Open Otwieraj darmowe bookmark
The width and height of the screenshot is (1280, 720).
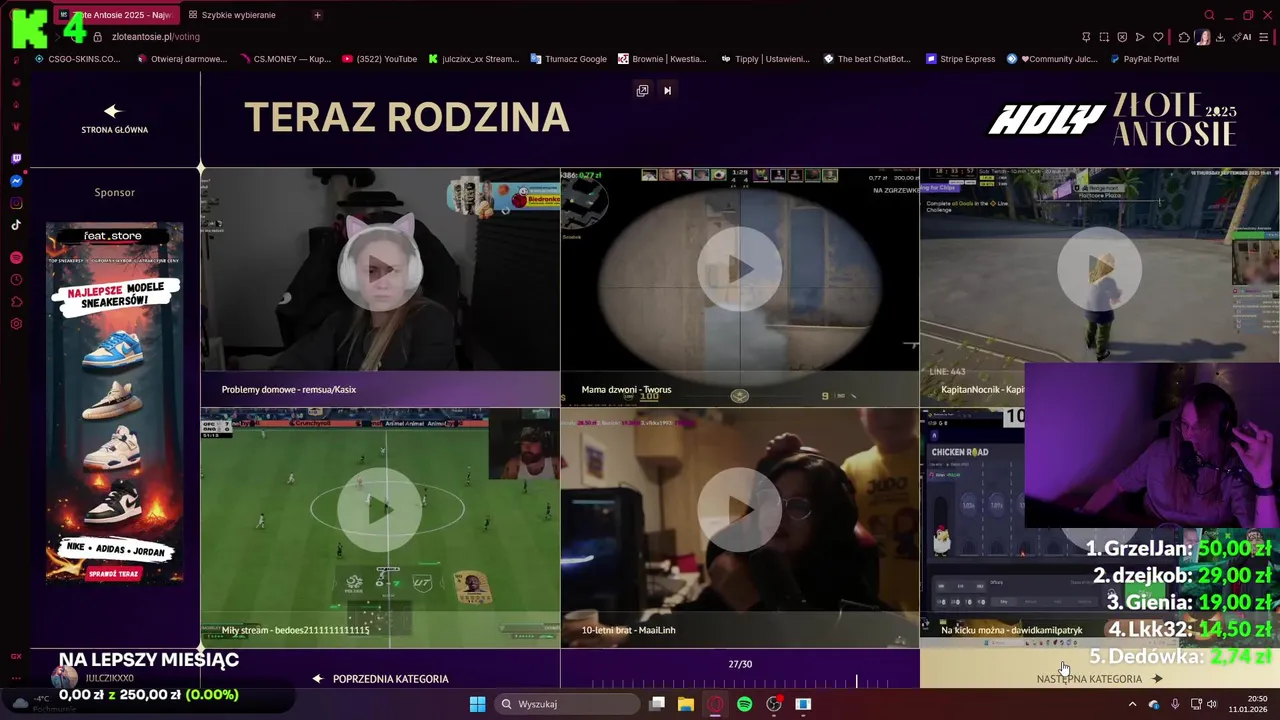tap(182, 59)
